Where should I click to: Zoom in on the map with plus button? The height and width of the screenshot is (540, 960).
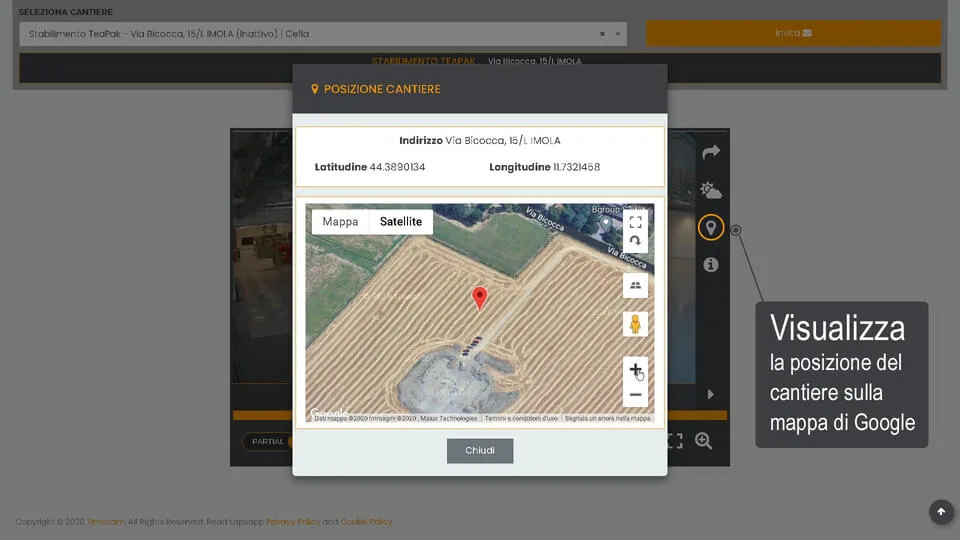[635, 369]
